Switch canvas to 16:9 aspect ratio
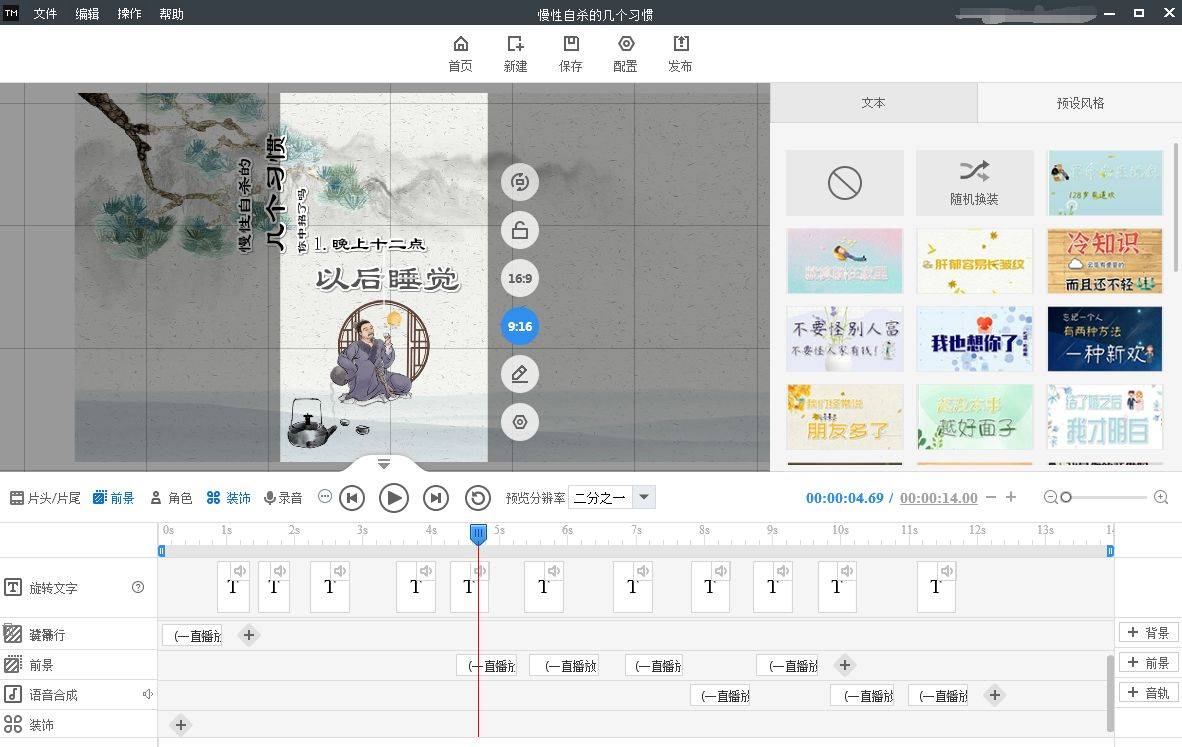 coord(519,278)
